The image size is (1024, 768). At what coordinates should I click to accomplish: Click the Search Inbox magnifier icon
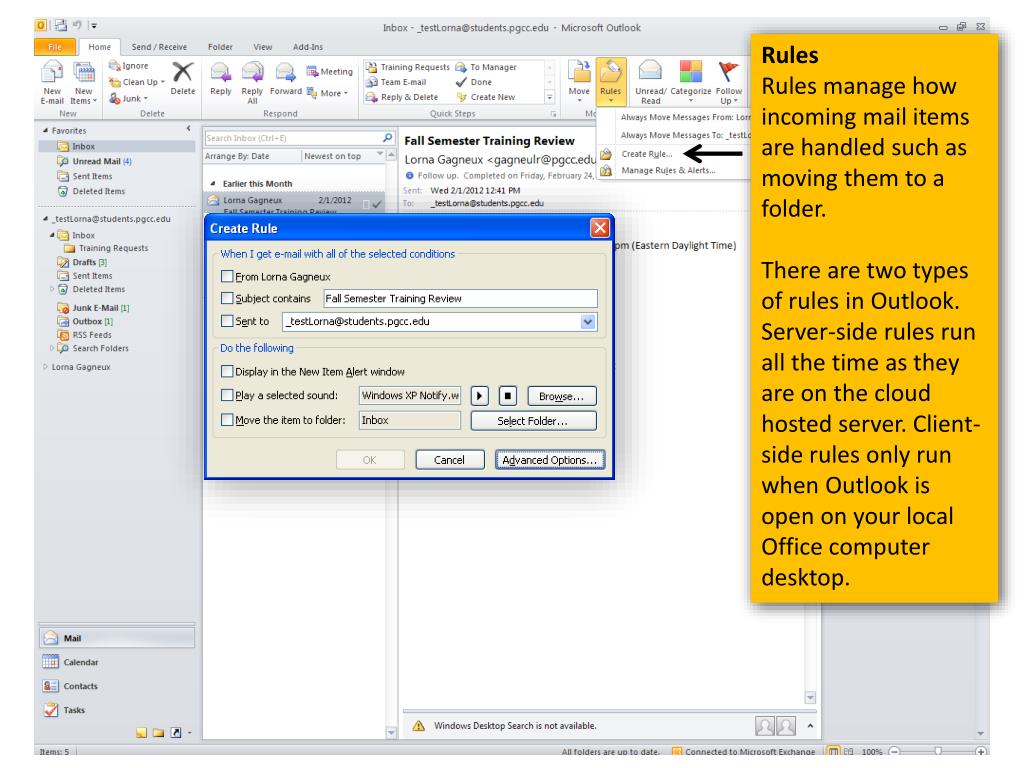click(x=387, y=138)
